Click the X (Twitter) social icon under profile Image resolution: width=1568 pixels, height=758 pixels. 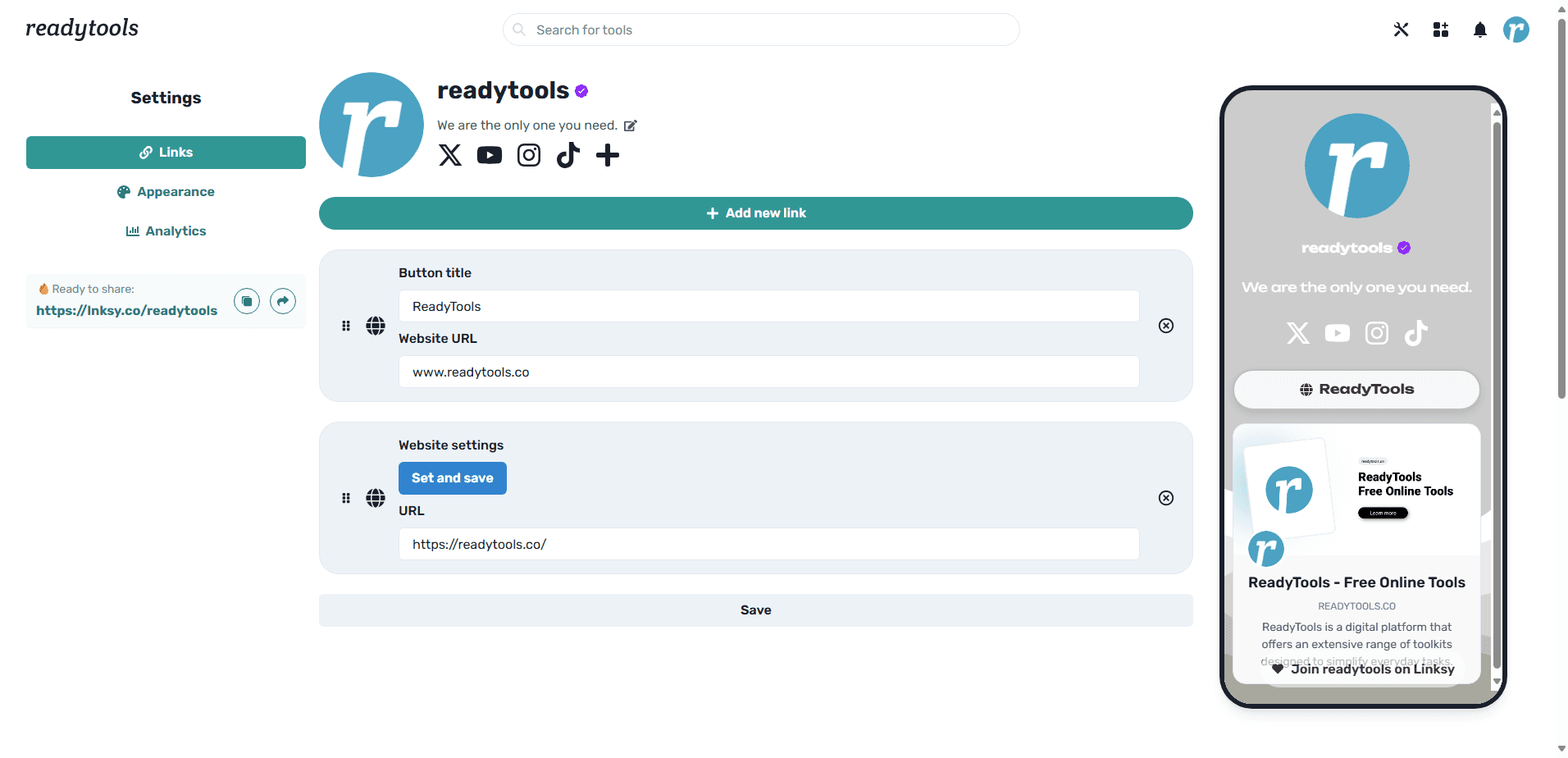pos(450,155)
